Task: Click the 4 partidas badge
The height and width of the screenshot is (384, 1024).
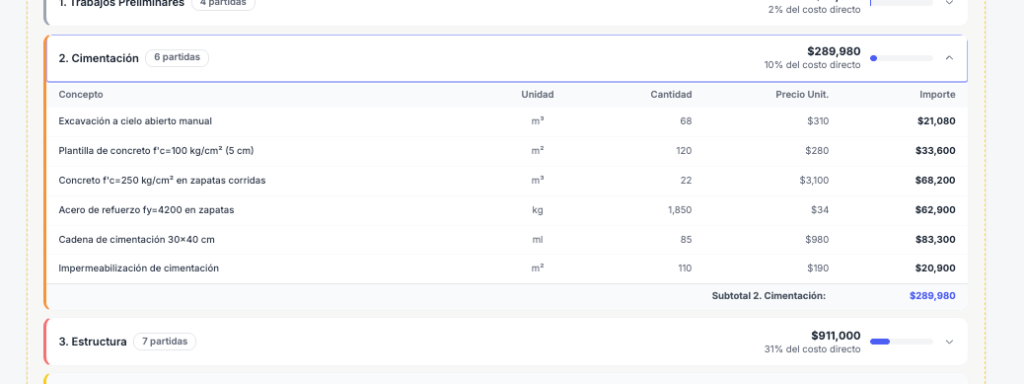Action: (x=223, y=3)
